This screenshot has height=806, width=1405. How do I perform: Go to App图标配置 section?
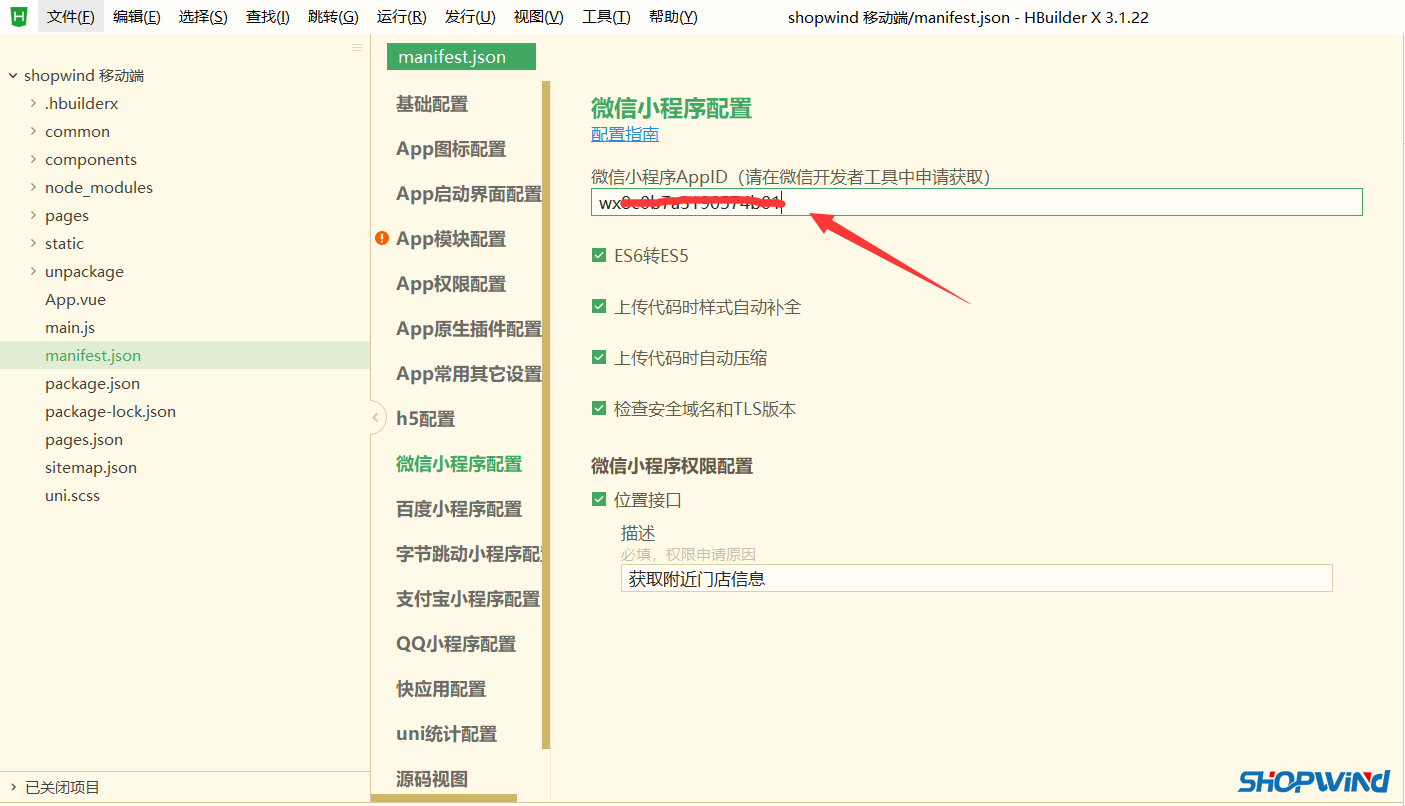click(x=451, y=149)
